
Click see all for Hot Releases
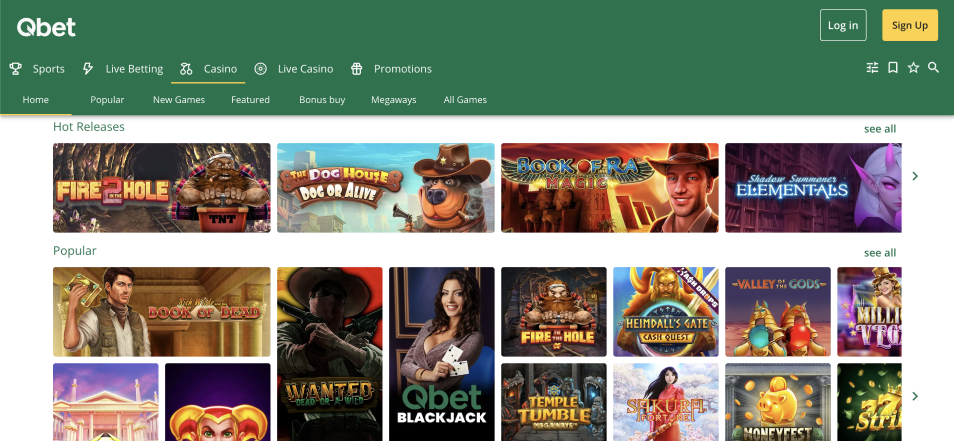[x=880, y=128]
